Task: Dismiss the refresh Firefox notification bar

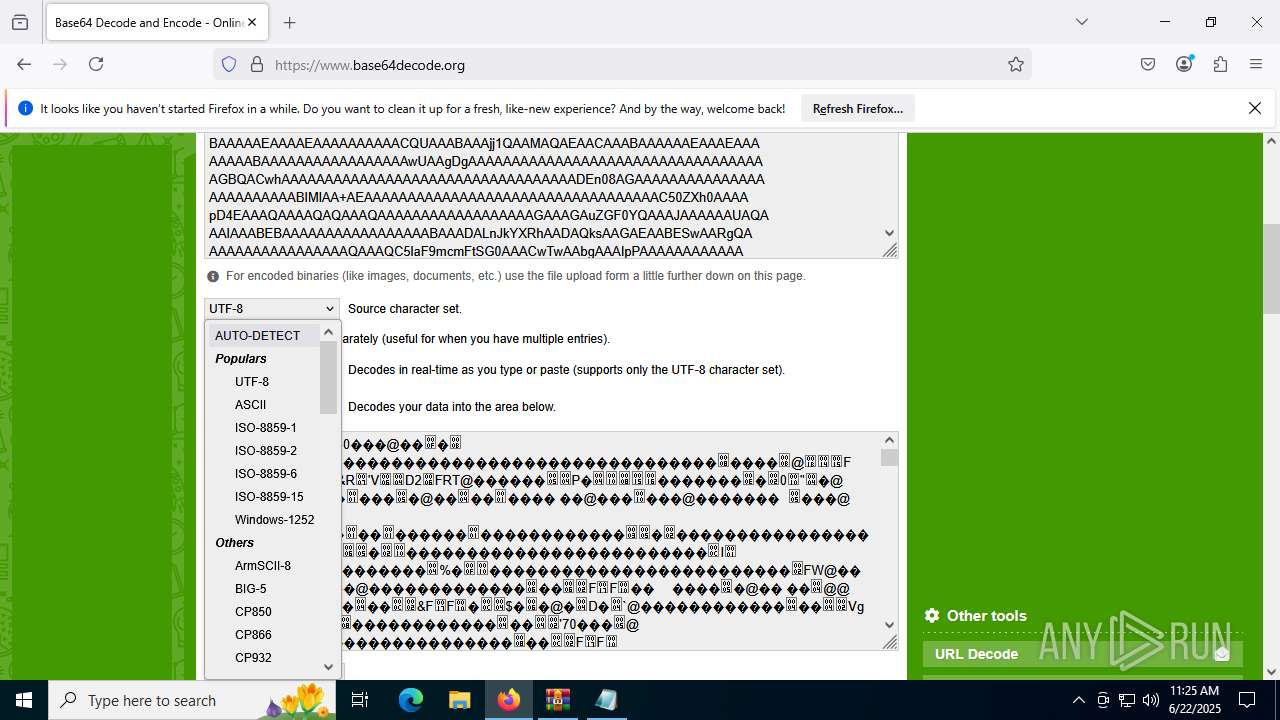Action: pos(1255,108)
